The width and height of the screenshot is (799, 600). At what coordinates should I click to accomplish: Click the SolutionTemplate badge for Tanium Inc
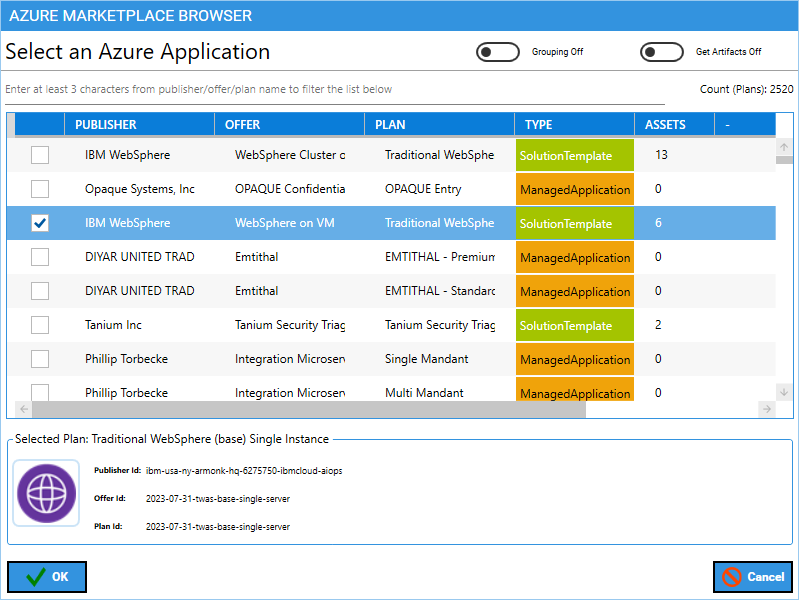574,325
